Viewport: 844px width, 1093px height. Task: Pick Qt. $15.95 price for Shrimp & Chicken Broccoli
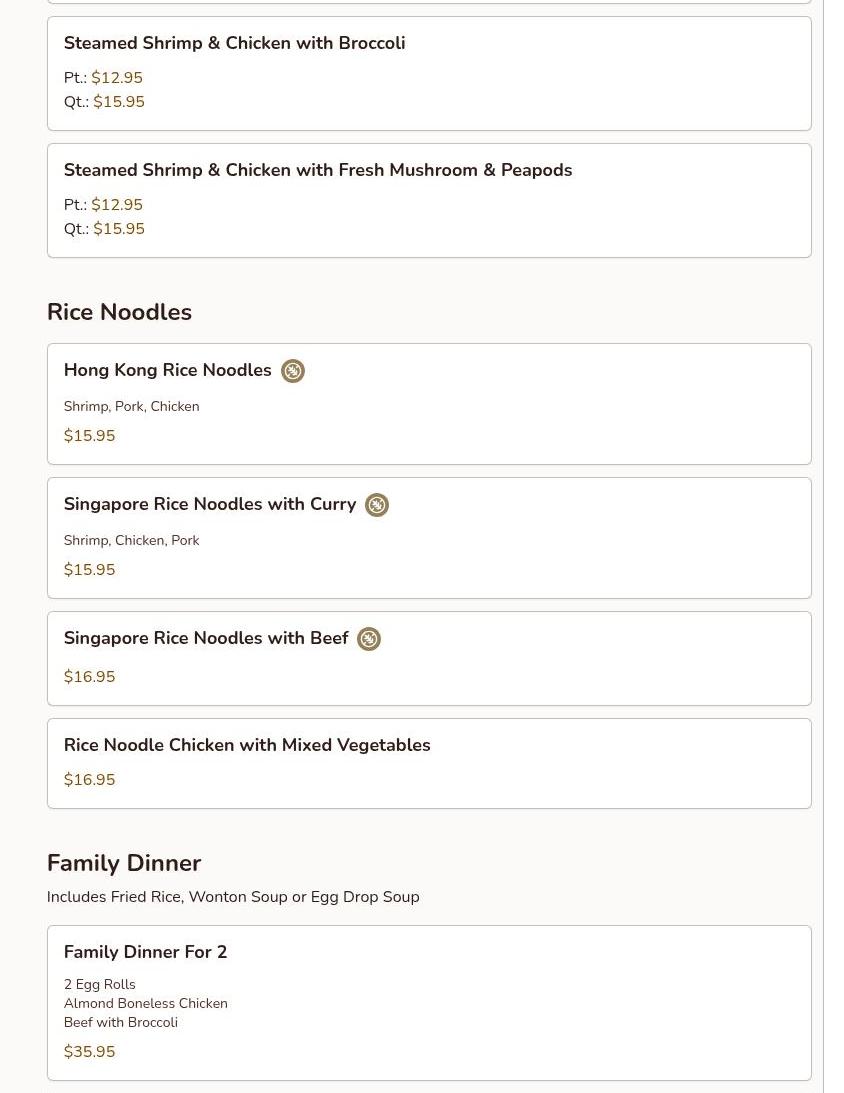click(118, 102)
